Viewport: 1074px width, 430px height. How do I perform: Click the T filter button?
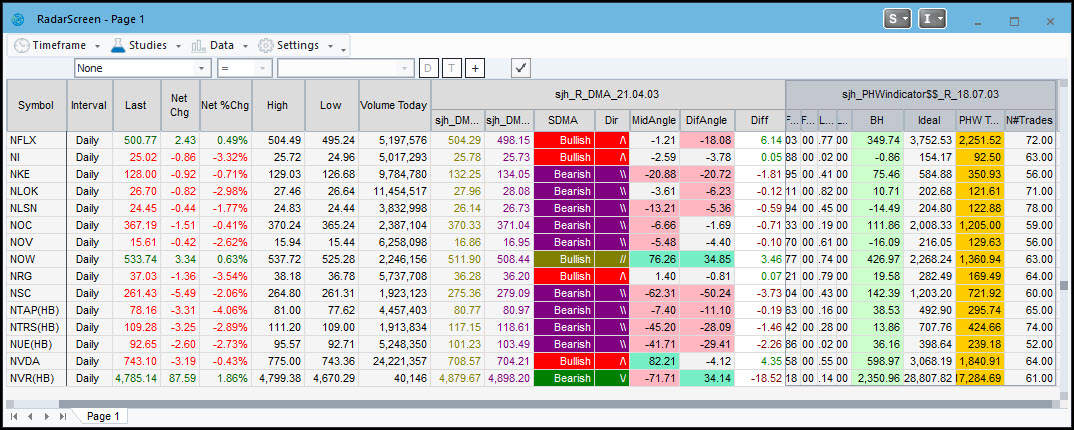tap(451, 68)
